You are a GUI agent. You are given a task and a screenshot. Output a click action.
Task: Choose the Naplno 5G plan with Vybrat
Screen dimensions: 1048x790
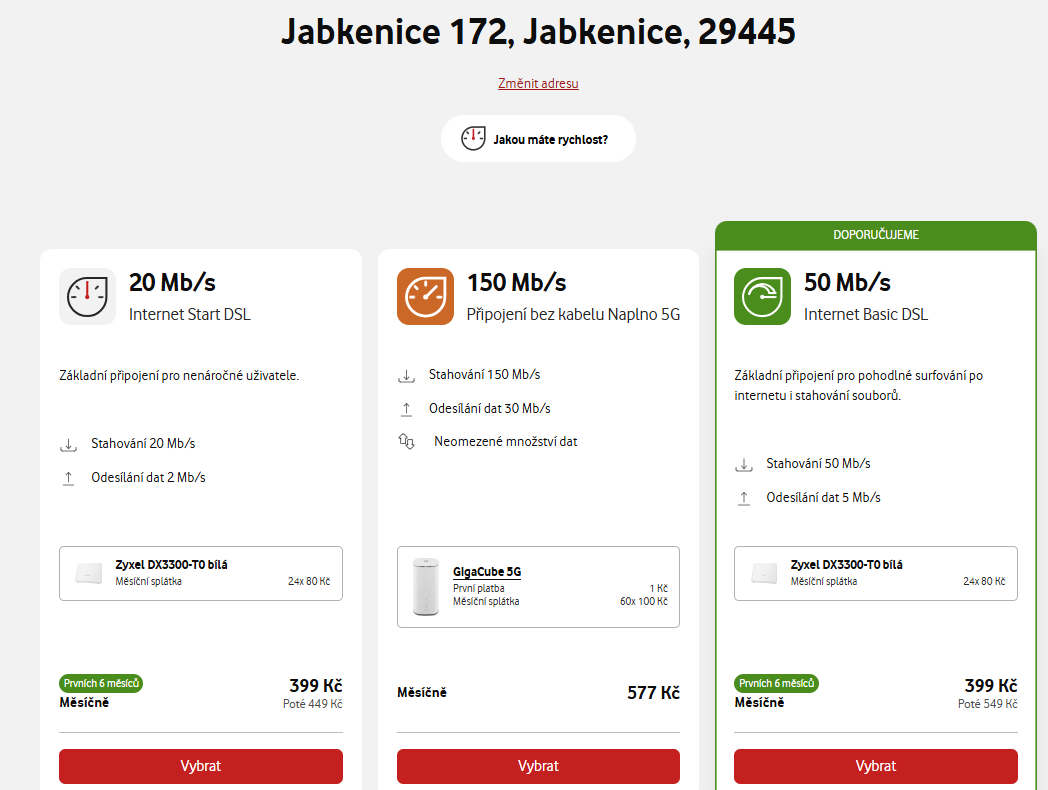(x=538, y=766)
